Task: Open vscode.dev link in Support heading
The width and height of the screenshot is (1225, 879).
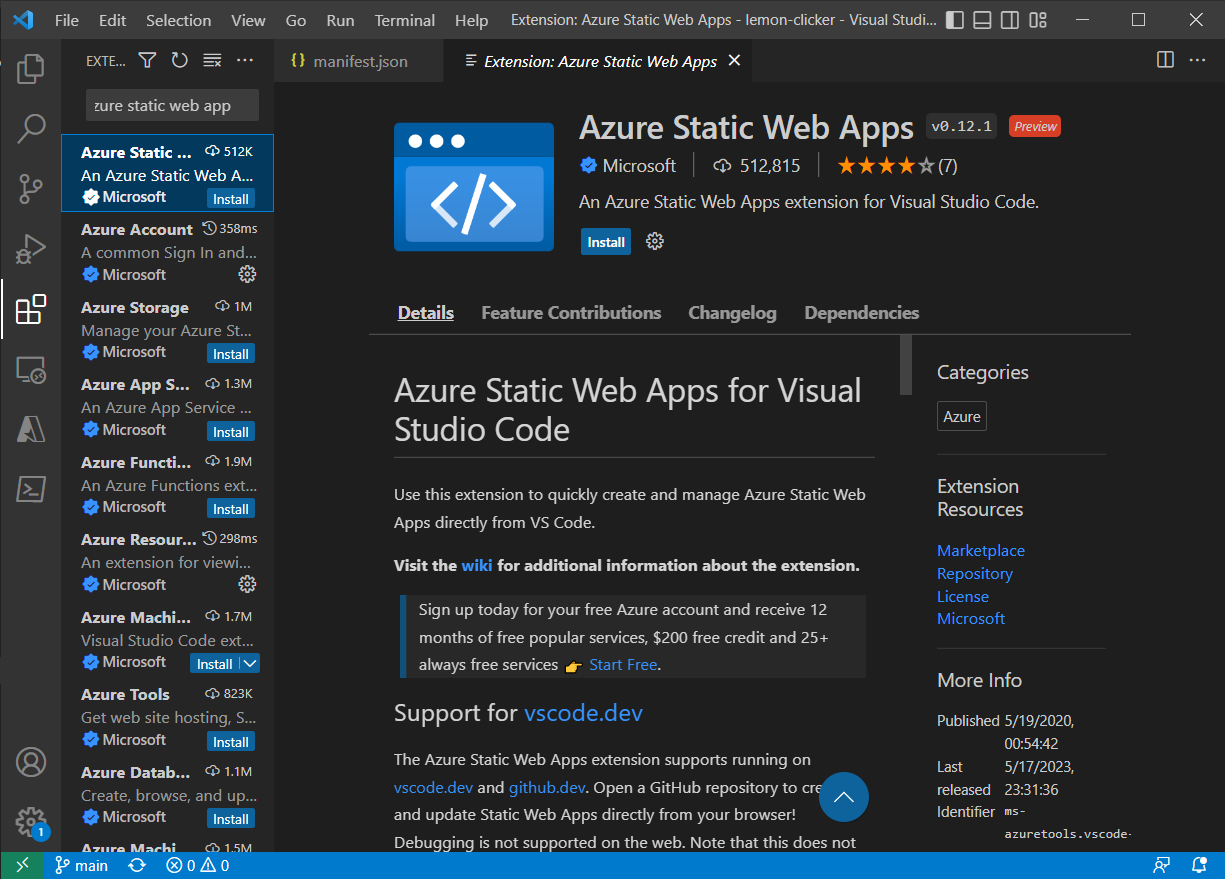Action: (x=583, y=713)
